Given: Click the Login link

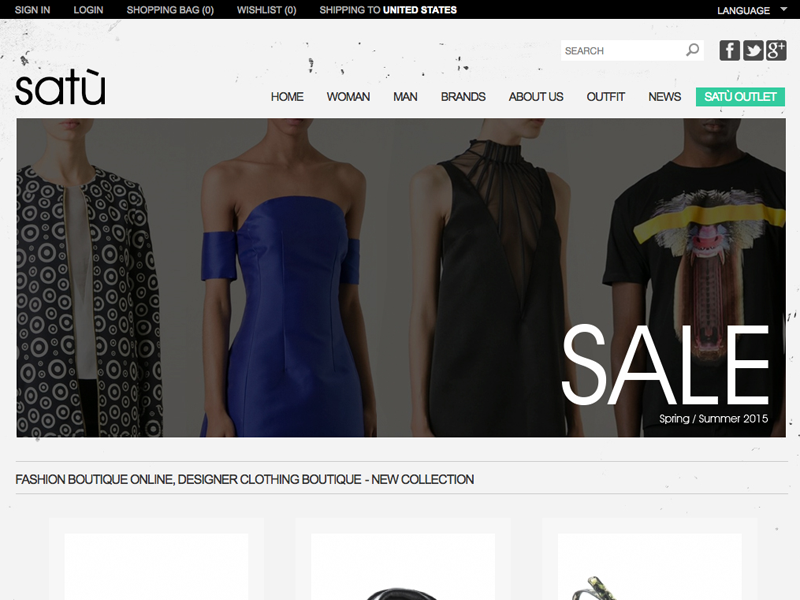Looking at the screenshot, I should point(88,10).
